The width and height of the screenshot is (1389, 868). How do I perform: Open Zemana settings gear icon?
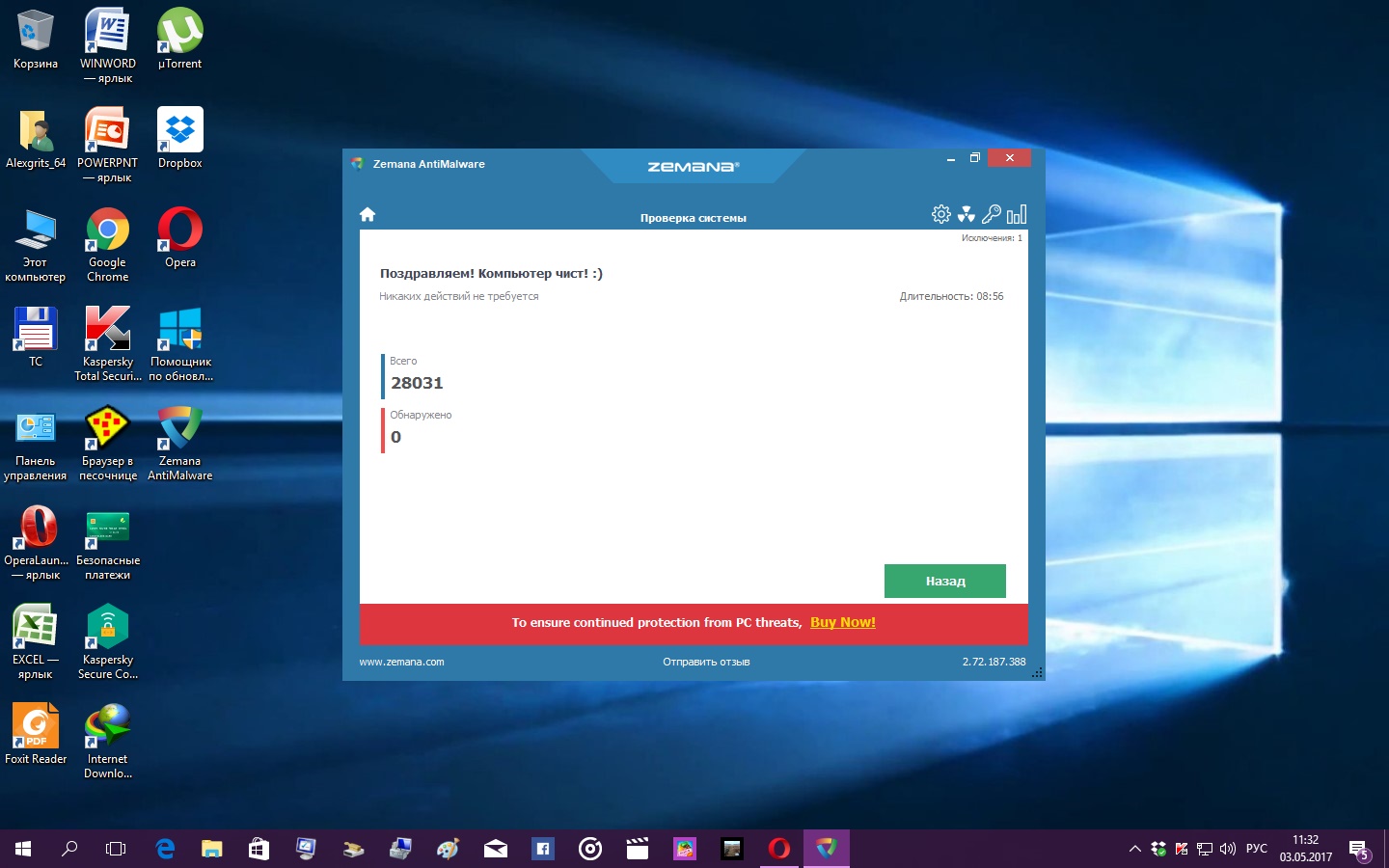[x=941, y=214]
